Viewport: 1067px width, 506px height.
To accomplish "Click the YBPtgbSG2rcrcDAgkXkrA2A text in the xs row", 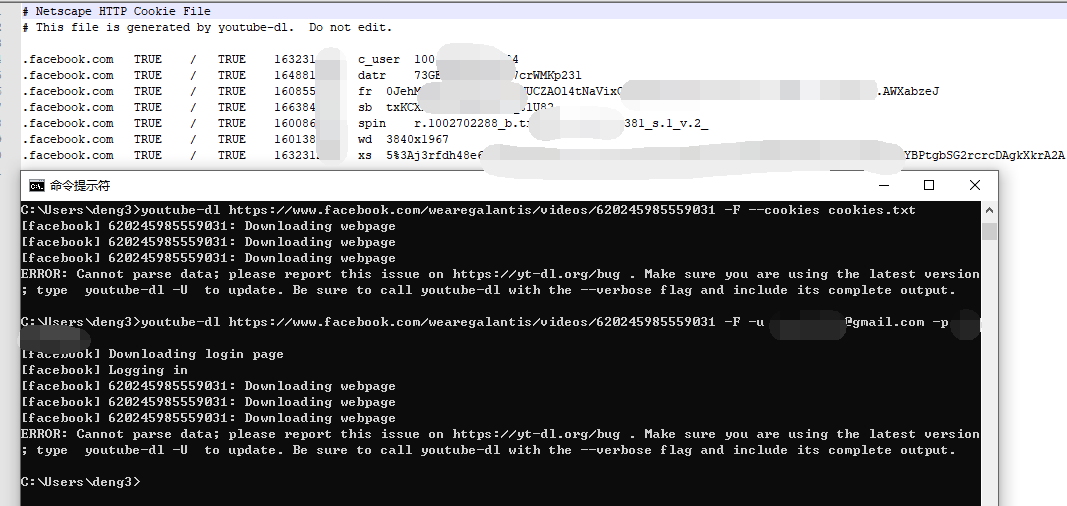I will pos(984,156).
